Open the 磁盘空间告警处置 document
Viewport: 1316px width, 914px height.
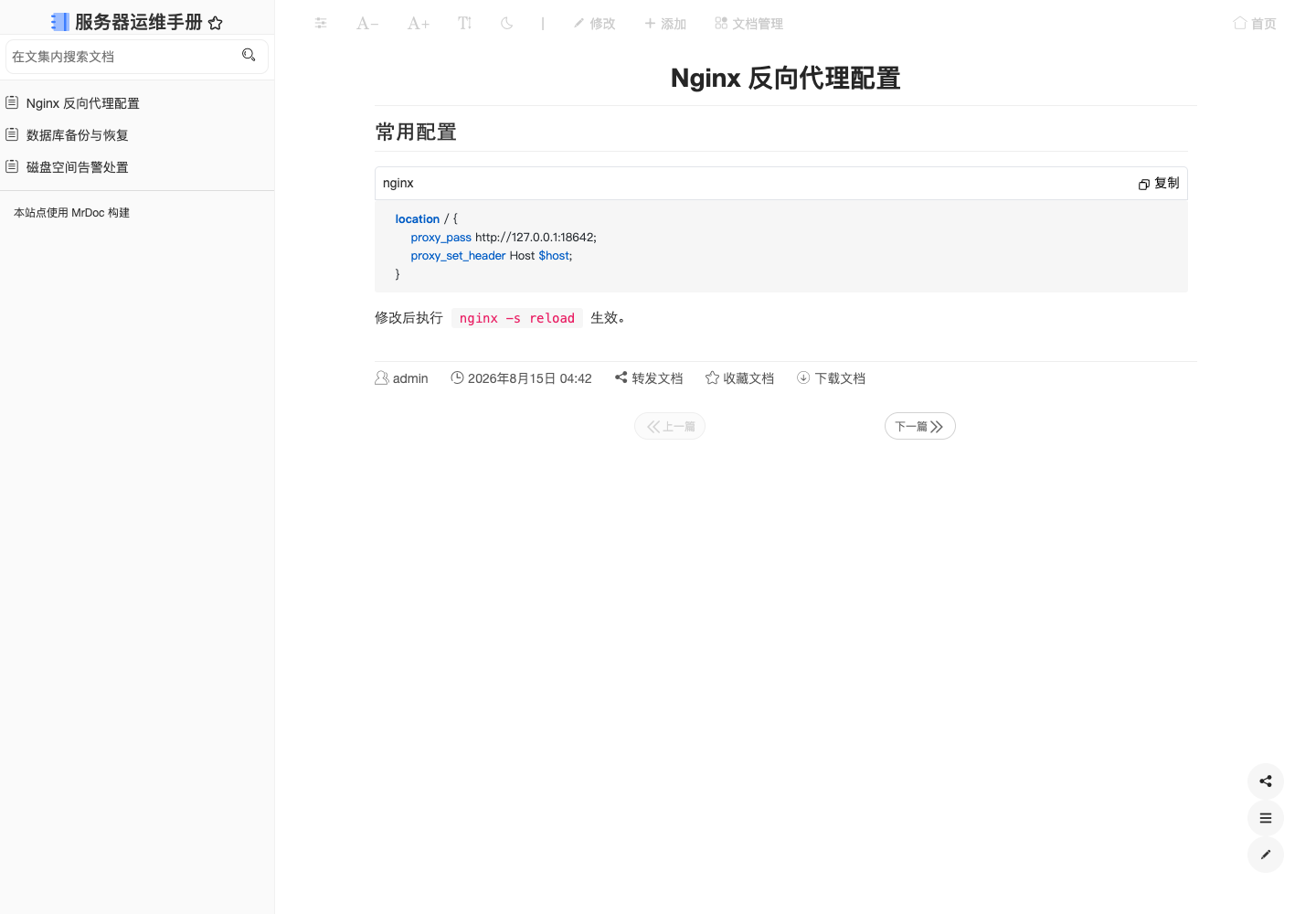[x=78, y=167]
